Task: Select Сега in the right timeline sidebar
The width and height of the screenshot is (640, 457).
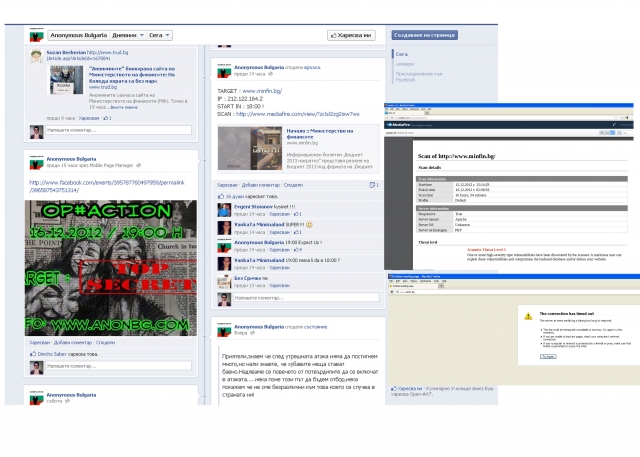Action: coord(402,54)
